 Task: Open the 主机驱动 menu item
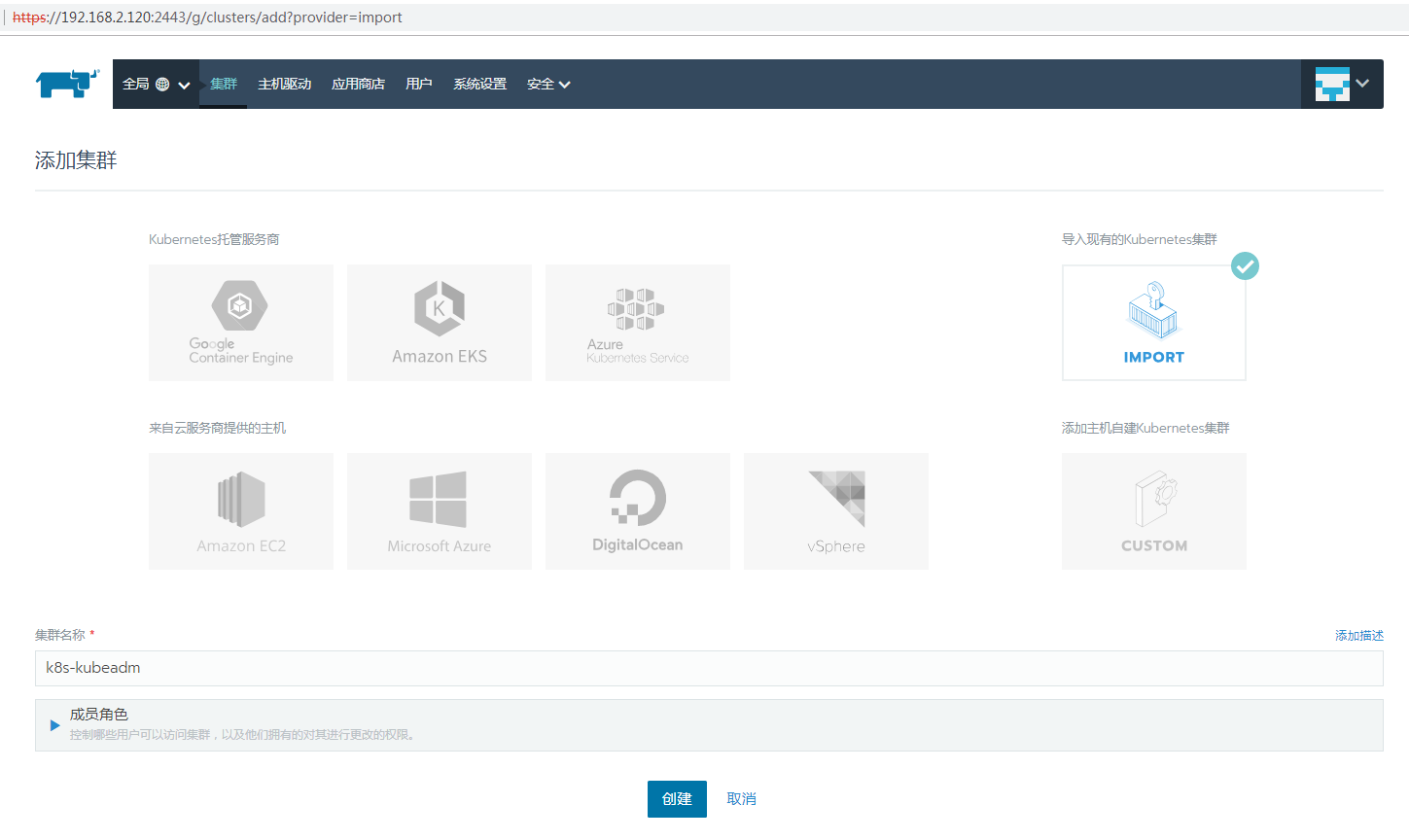pos(284,84)
